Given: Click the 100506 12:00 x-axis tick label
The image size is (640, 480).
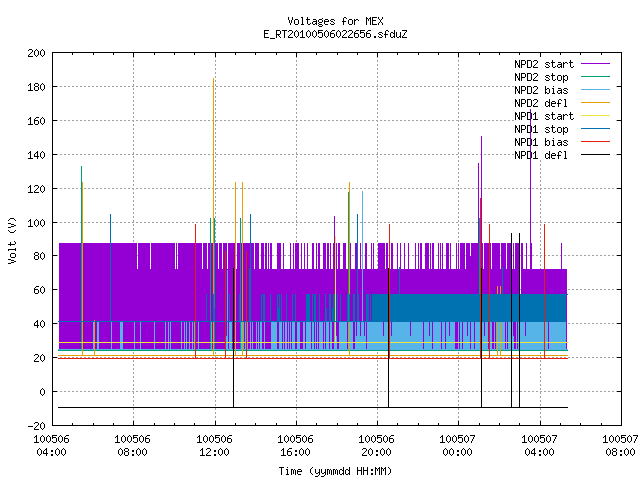Looking at the screenshot, I should pos(214,446).
